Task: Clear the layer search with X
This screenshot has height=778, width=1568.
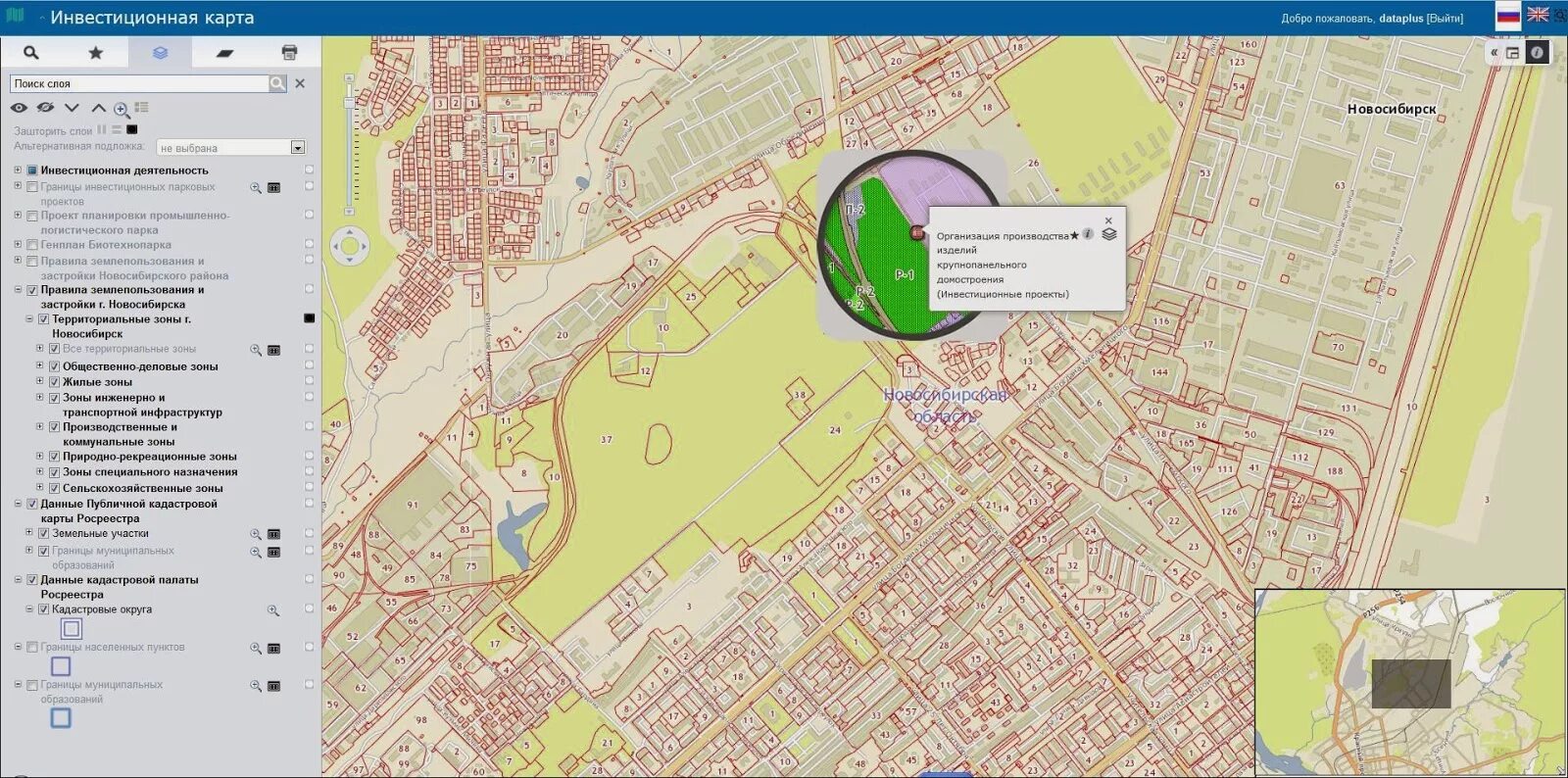Action: (300, 84)
